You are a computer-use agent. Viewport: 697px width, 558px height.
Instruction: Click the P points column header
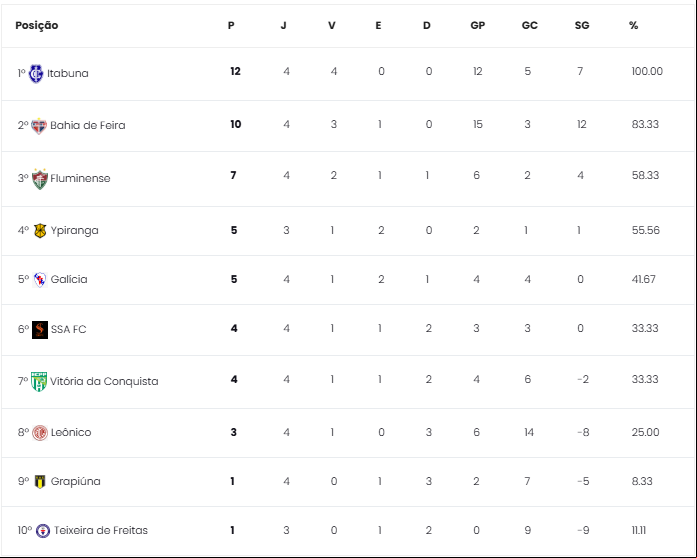click(x=231, y=25)
